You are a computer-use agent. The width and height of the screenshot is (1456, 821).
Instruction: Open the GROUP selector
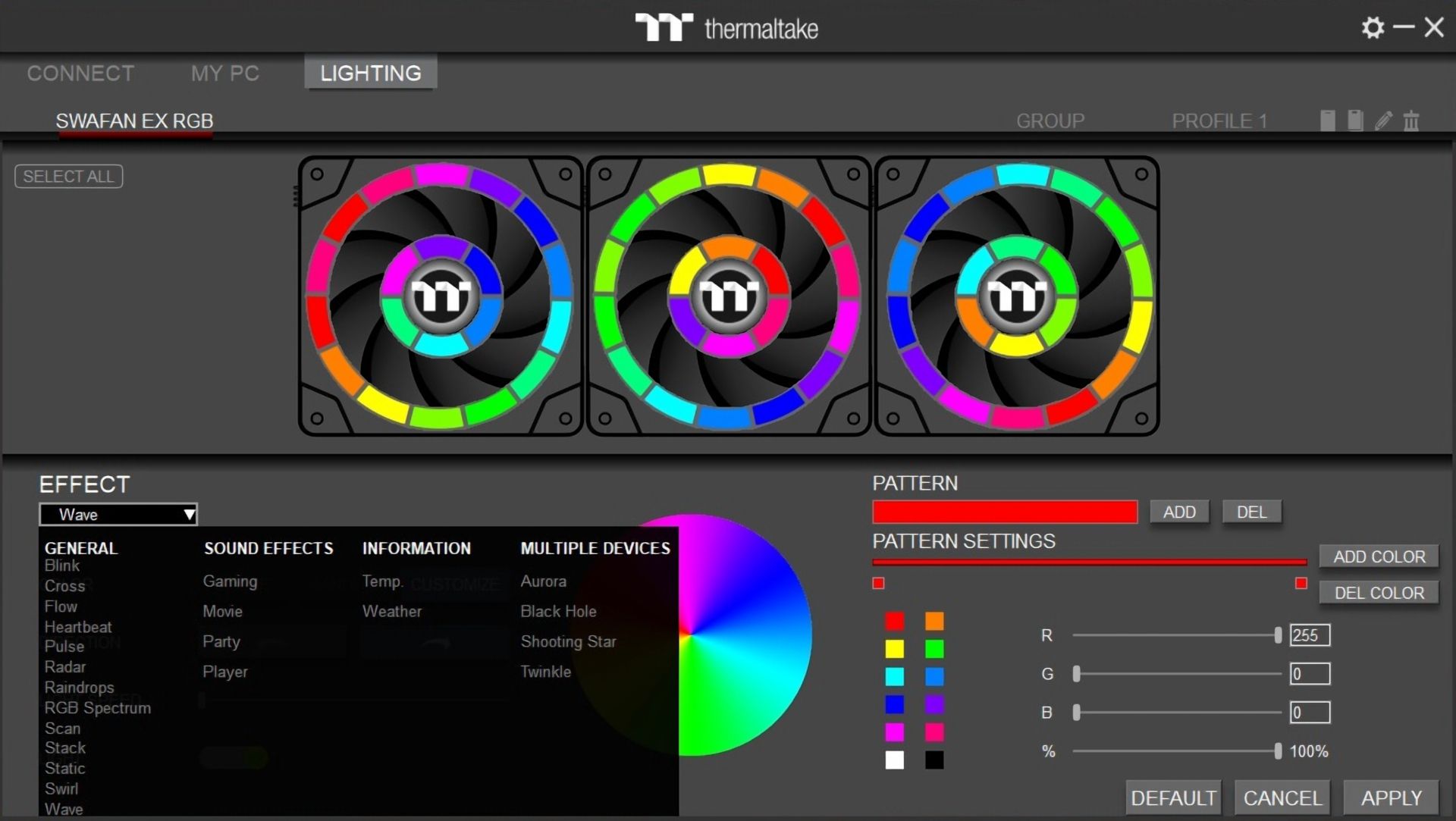click(x=1050, y=121)
